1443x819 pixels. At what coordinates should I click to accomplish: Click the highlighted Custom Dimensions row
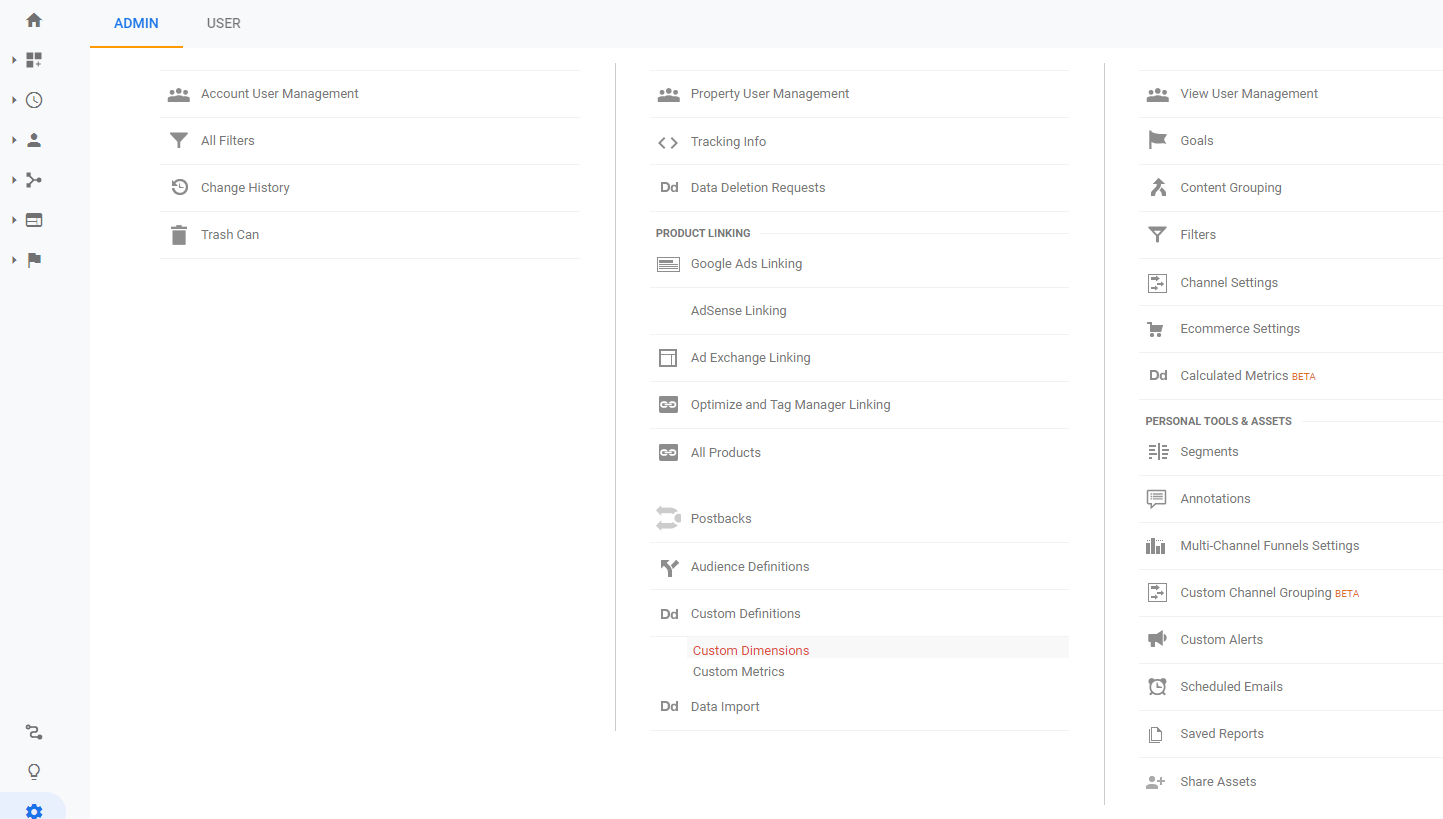click(x=750, y=650)
